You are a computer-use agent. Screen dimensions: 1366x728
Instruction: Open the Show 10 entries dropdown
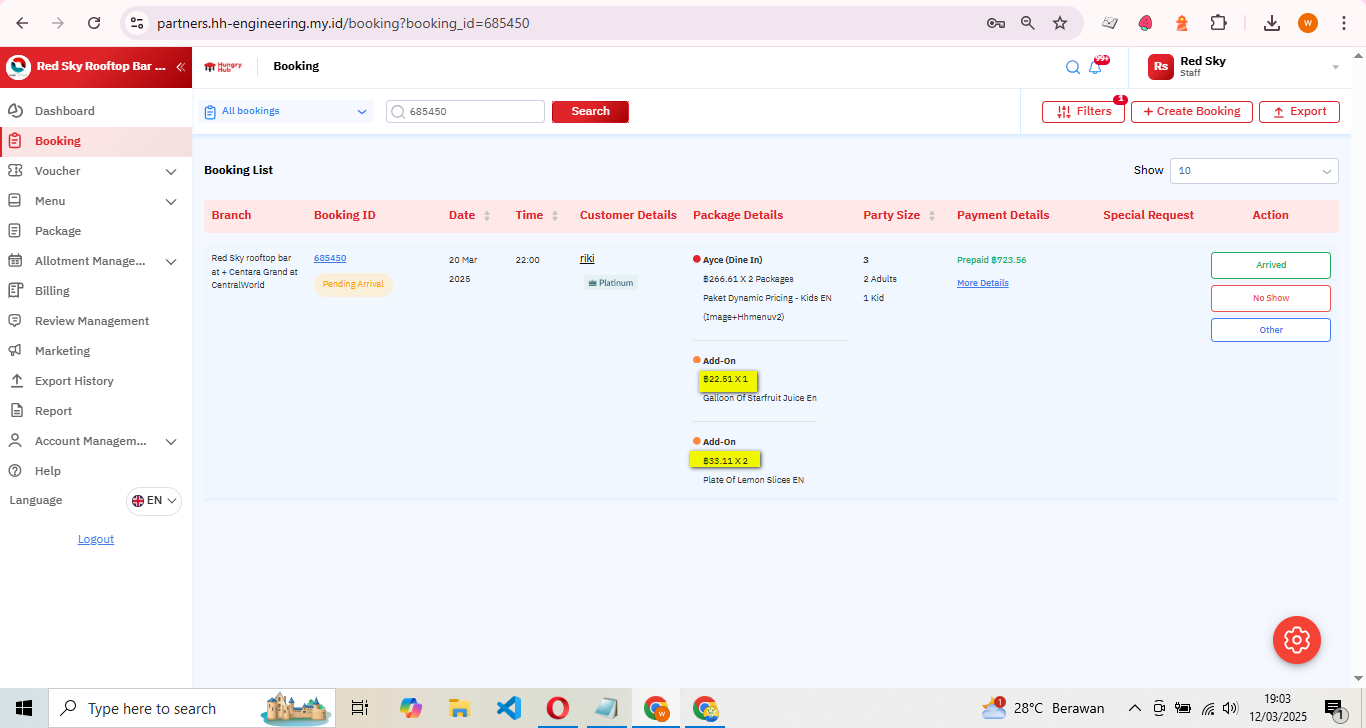click(1253, 171)
